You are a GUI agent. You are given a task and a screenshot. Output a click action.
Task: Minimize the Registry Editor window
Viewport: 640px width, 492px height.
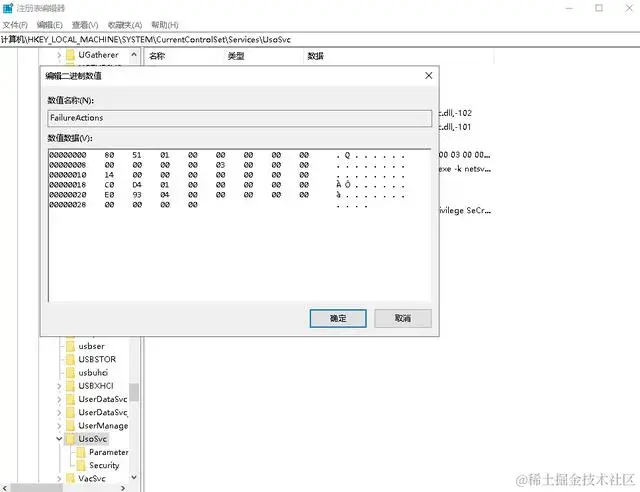569,8
